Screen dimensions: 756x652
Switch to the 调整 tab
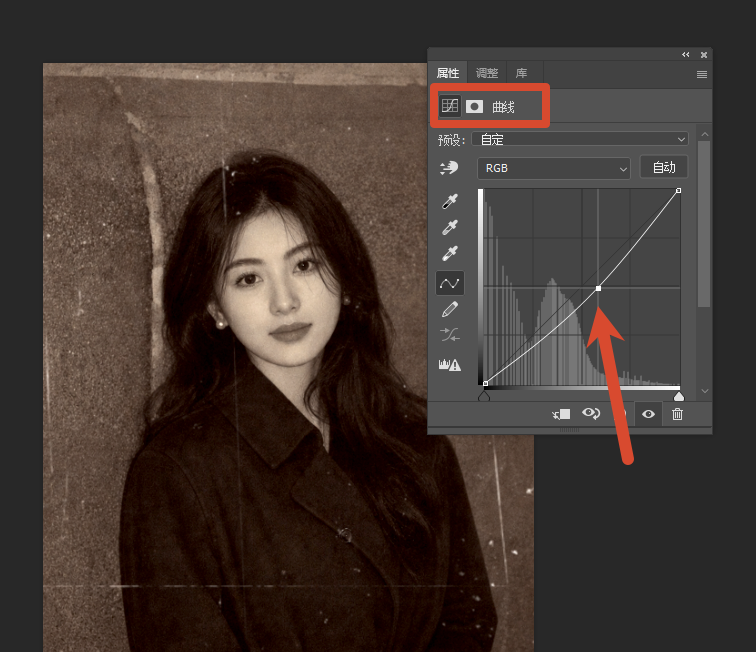pos(486,73)
